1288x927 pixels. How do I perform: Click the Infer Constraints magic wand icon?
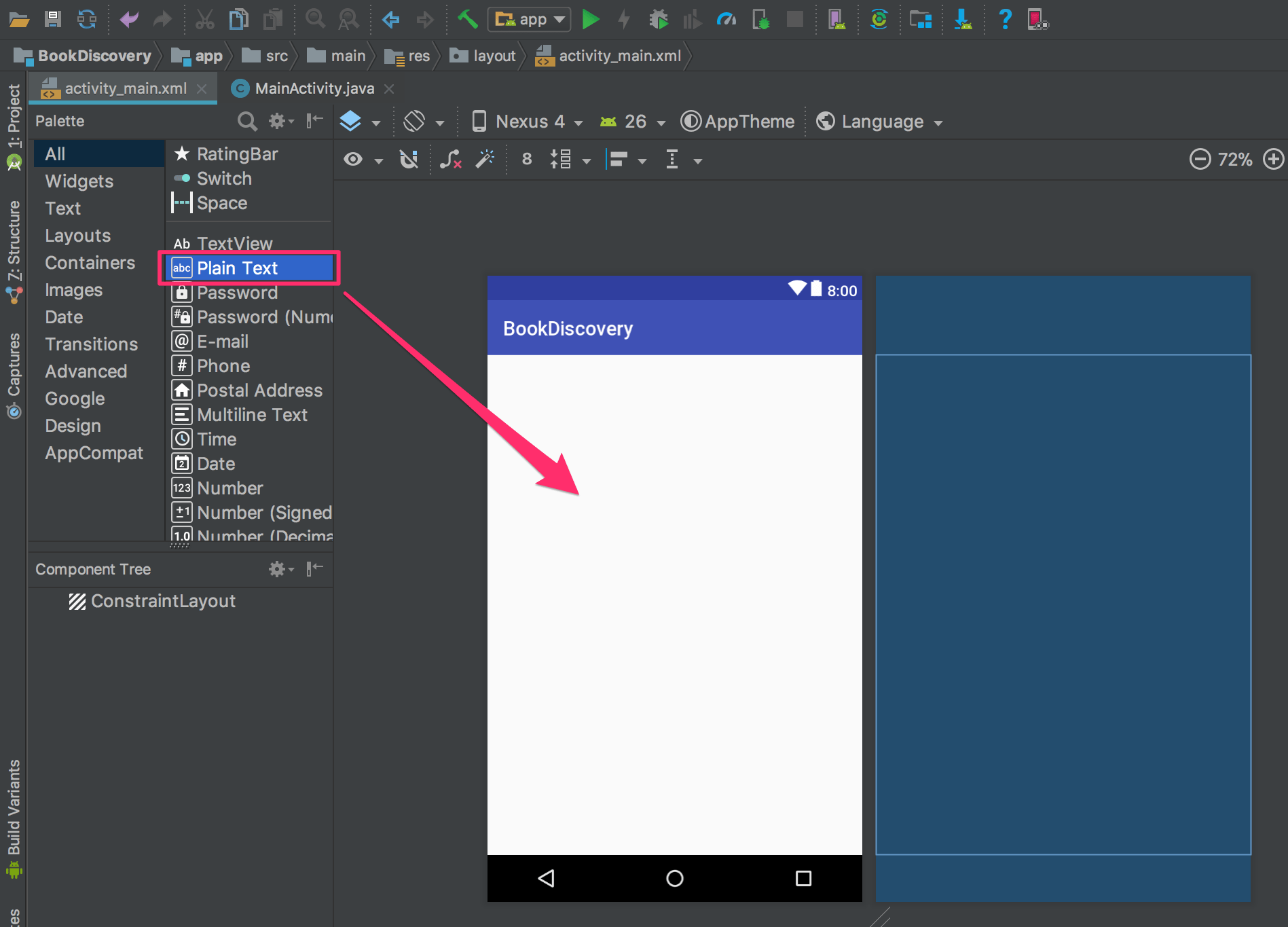click(x=486, y=160)
